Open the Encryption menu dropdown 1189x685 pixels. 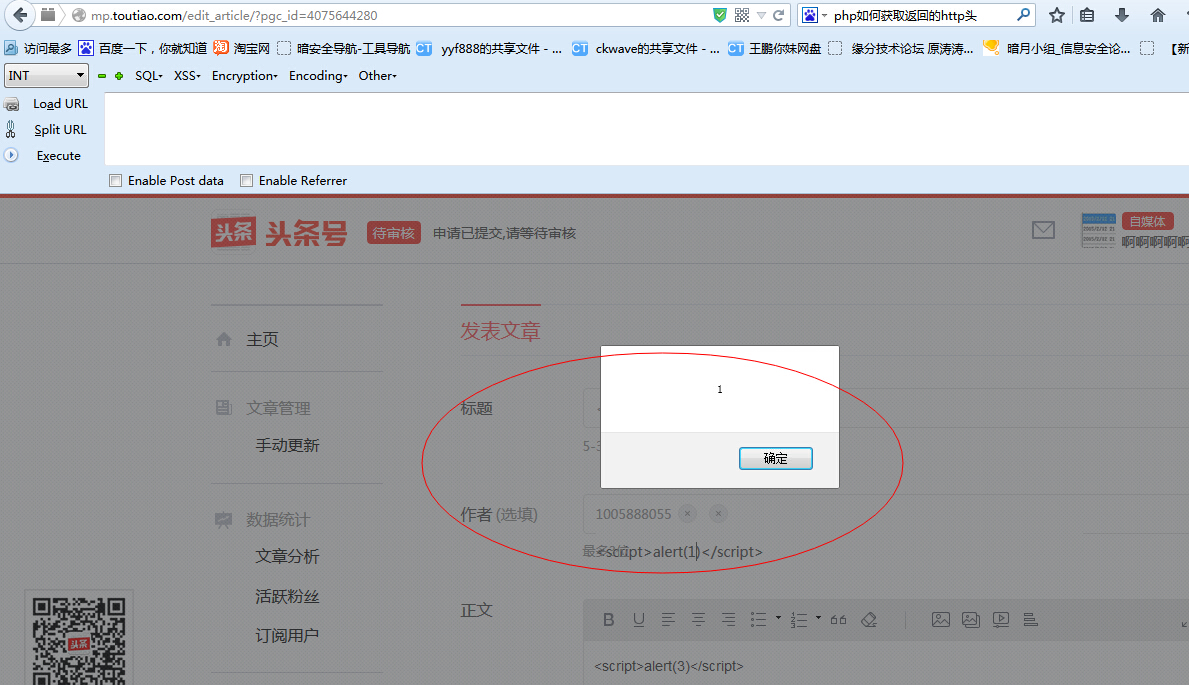pos(244,76)
